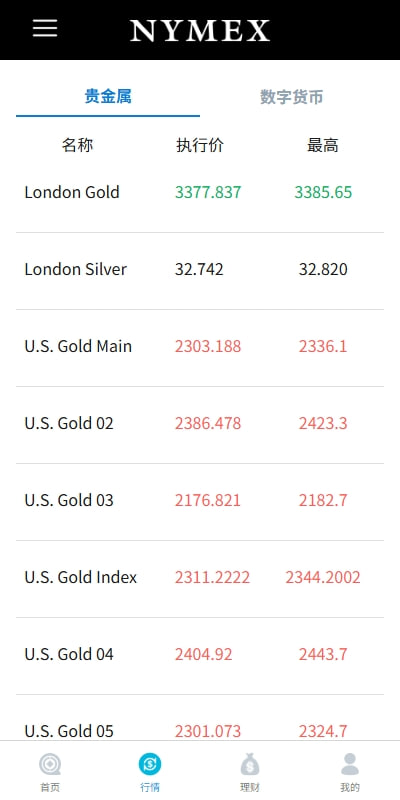400x800 pixels.
Task: Tap the 理财 money bag icon
Action: coord(250,764)
